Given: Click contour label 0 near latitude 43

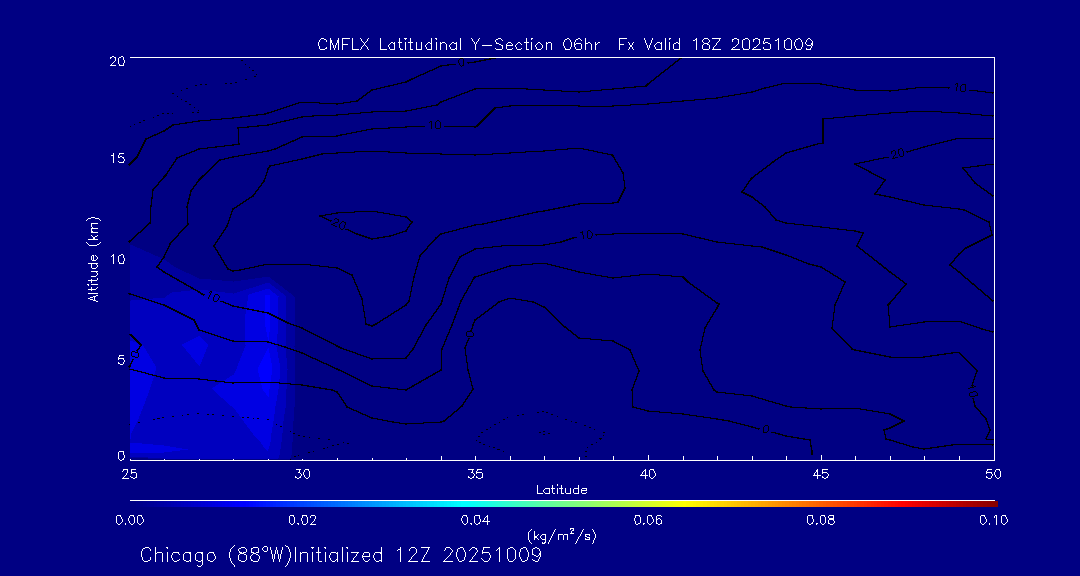Looking at the screenshot, I should pyautogui.click(x=765, y=430).
